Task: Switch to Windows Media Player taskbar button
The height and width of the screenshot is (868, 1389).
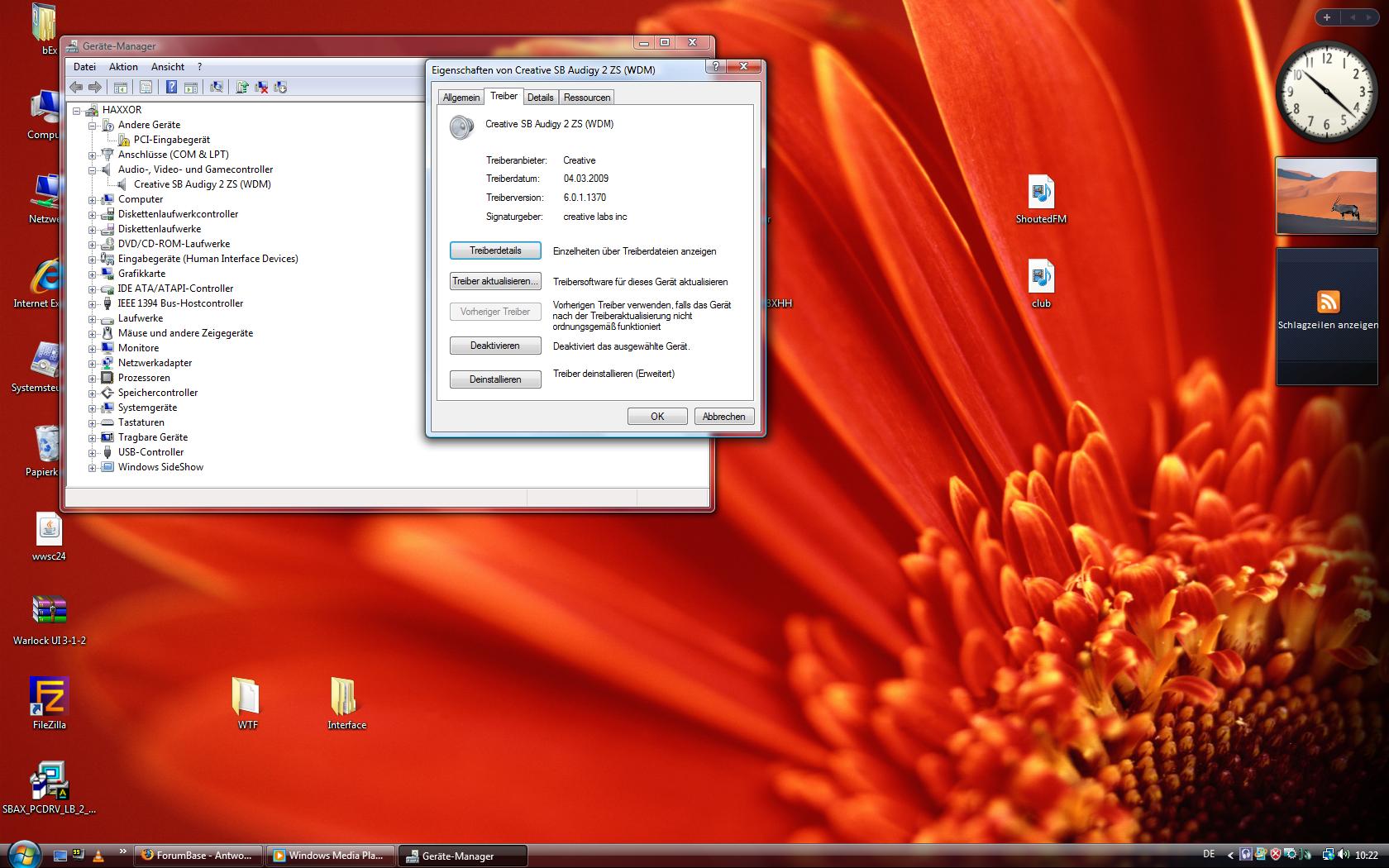Action: pos(330,856)
